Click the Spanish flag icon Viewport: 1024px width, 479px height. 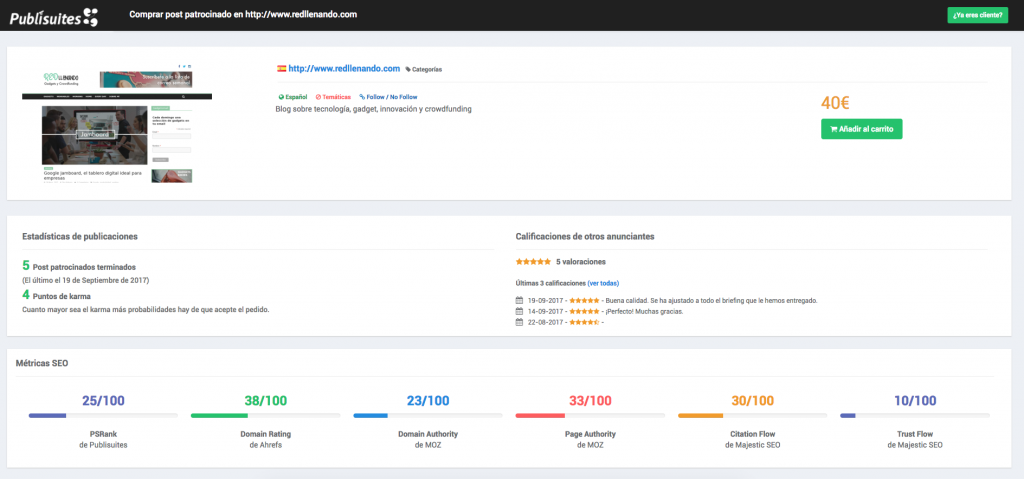[x=281, y=68]
